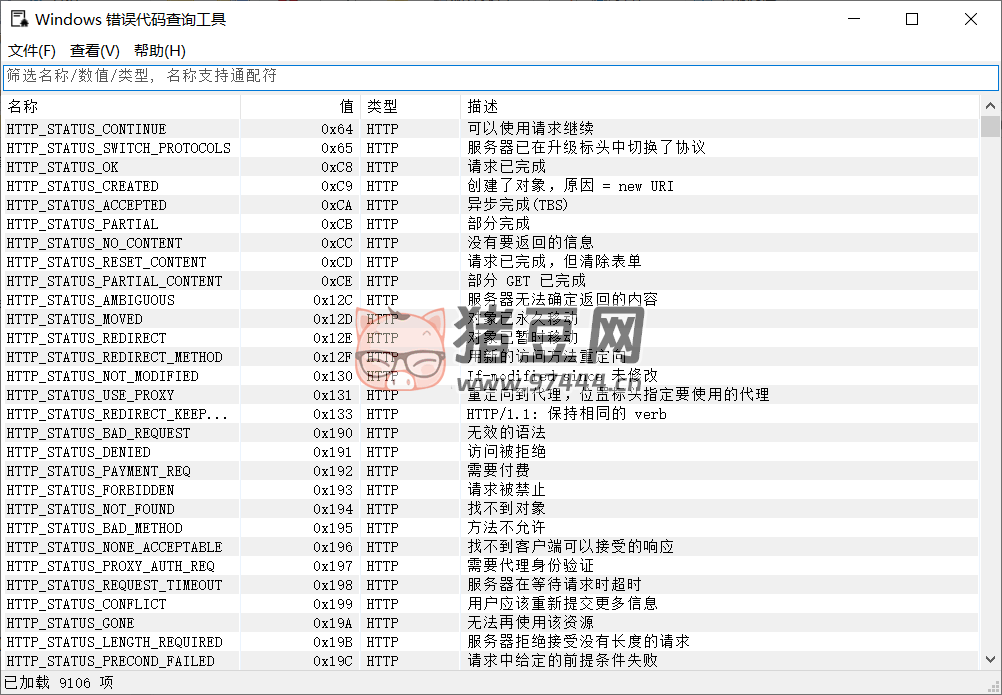Open the 文件(F) menu
This screenshot has height=695, width=1002.
pyautogui.click(x=31, y=50)
